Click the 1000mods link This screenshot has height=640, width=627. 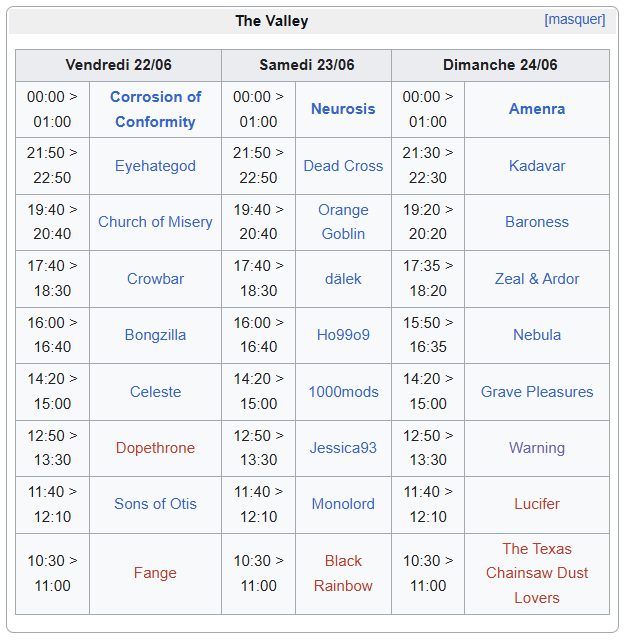pos(343,392)
